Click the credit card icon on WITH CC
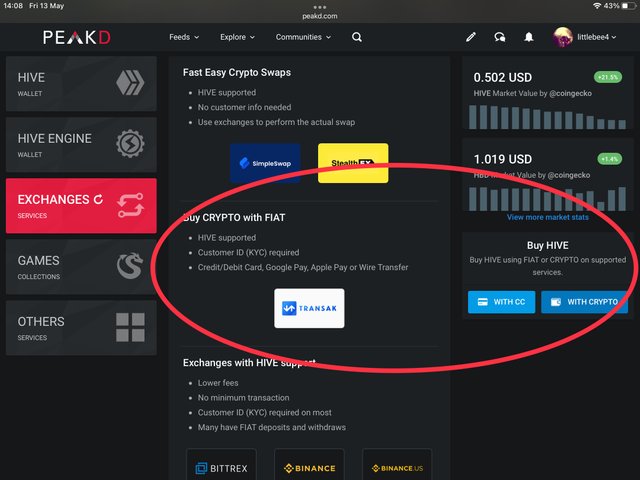Image resolution: width=640 pixels, height=480 pixels. click(482, 302)
